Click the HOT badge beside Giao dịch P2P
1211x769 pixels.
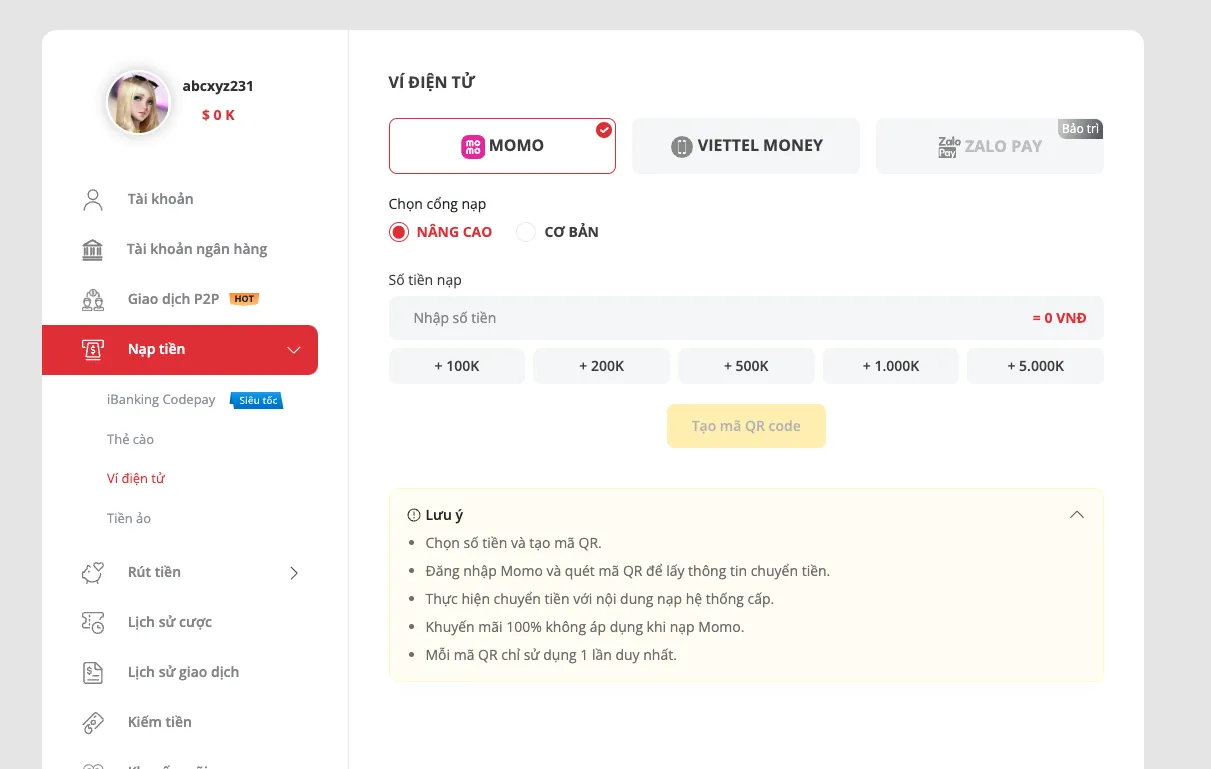click(244, 299)
